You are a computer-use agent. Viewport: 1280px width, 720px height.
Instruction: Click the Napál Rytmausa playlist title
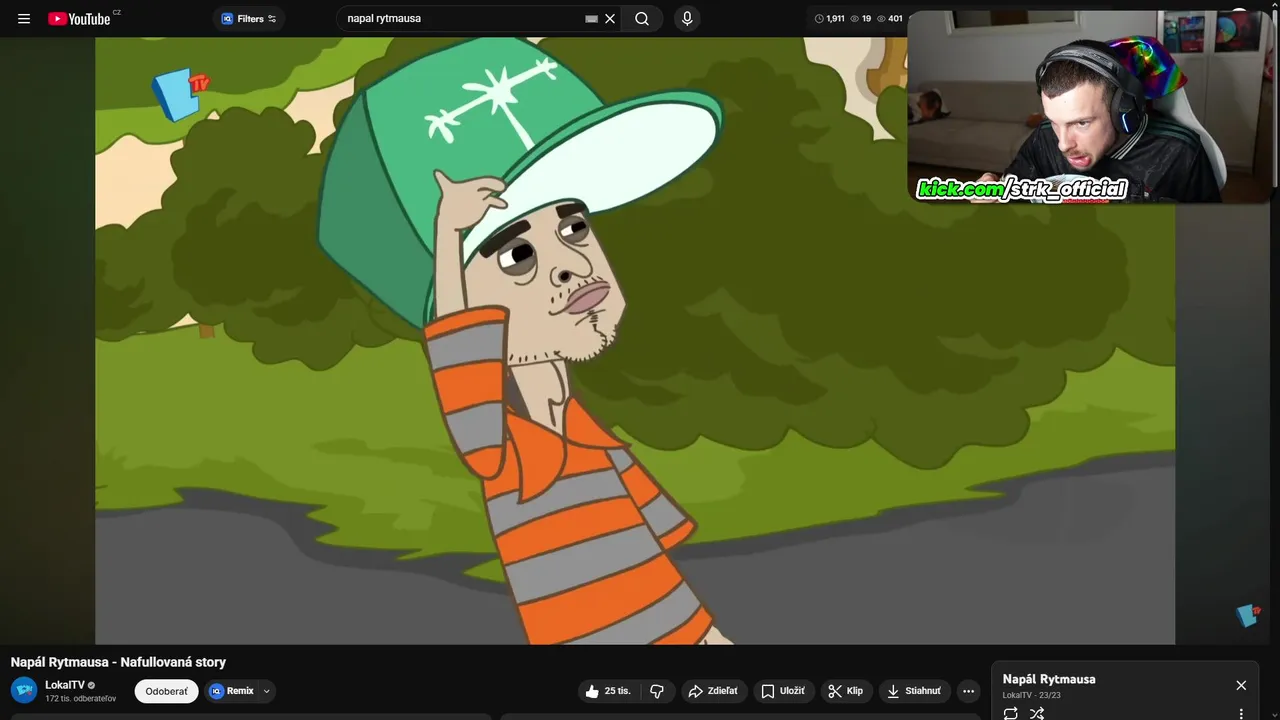click(1049, 679)
